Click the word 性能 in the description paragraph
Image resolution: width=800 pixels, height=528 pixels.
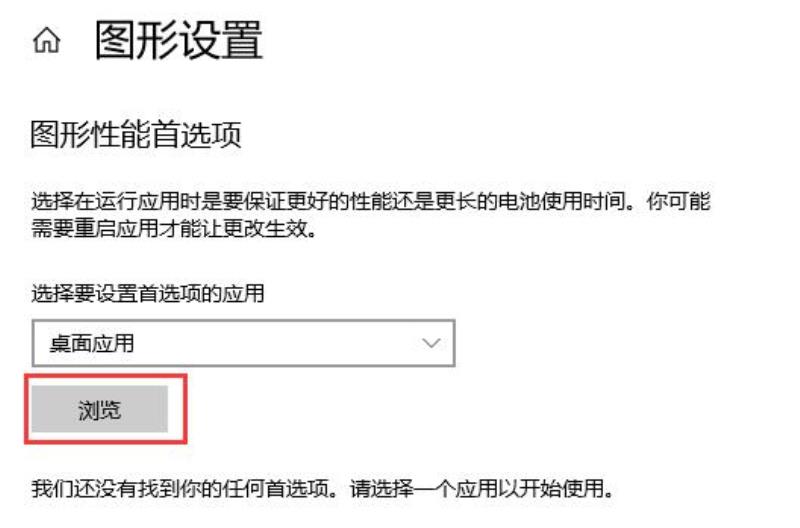click(x=370, y=202)
